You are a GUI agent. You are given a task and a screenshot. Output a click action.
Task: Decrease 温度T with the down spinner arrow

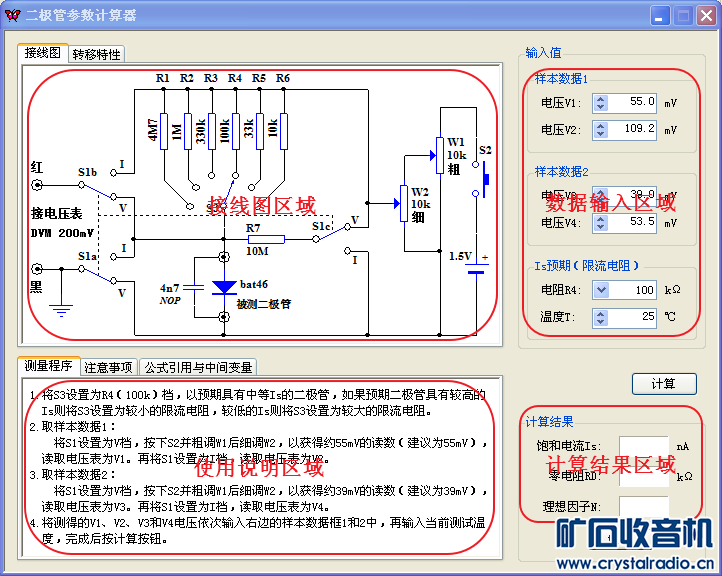(600, 321)
